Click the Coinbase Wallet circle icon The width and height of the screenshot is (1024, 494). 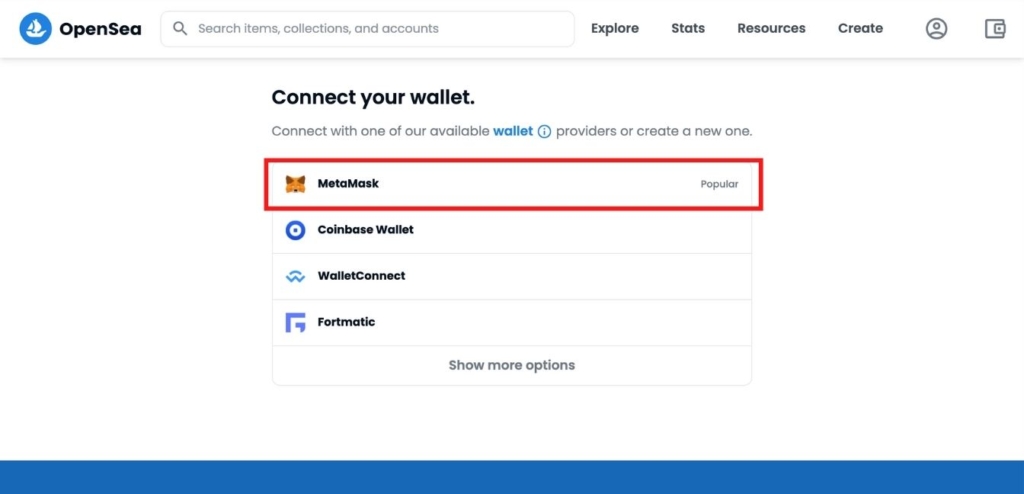[x=295, y=230]
